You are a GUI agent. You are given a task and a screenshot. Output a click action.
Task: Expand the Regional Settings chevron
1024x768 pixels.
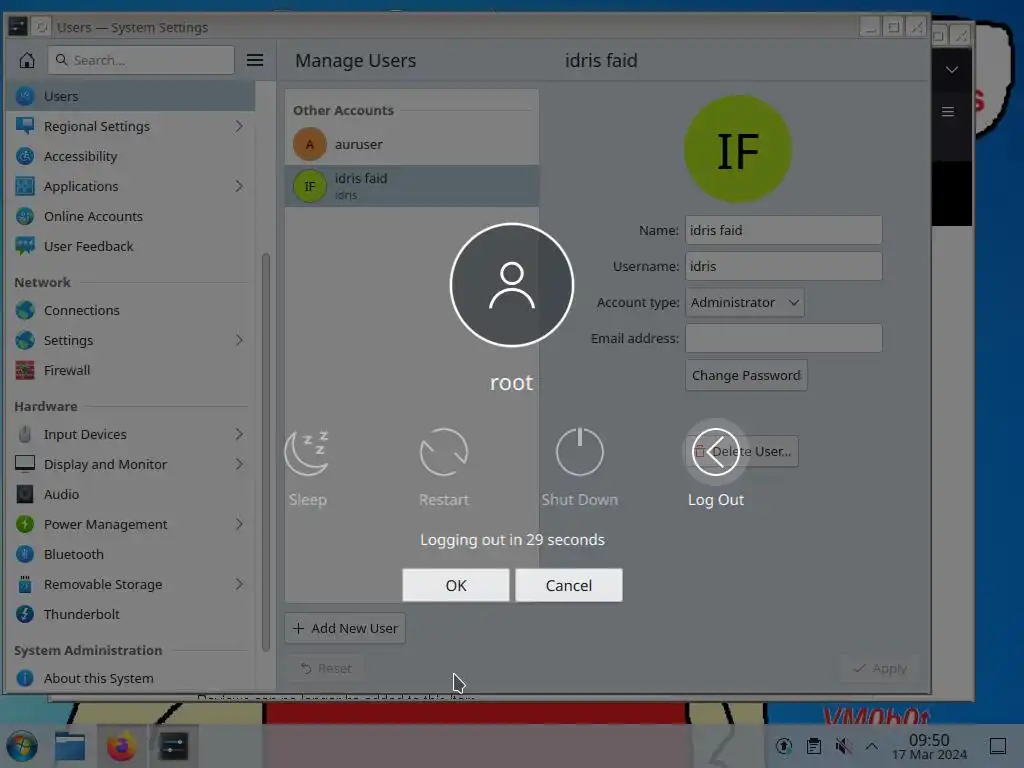coord(239,126)
